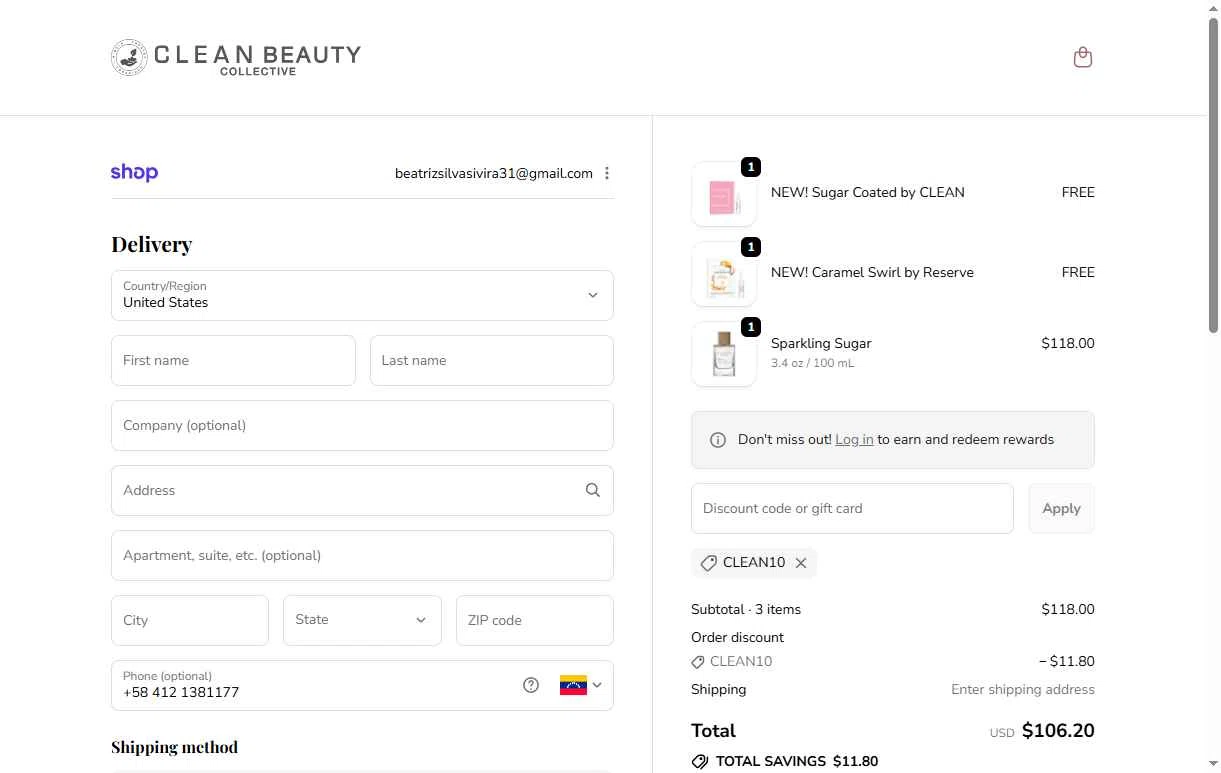Click the ZIP code field
The height and width of the screenshot is (773, 1221).
pos(535,620)
